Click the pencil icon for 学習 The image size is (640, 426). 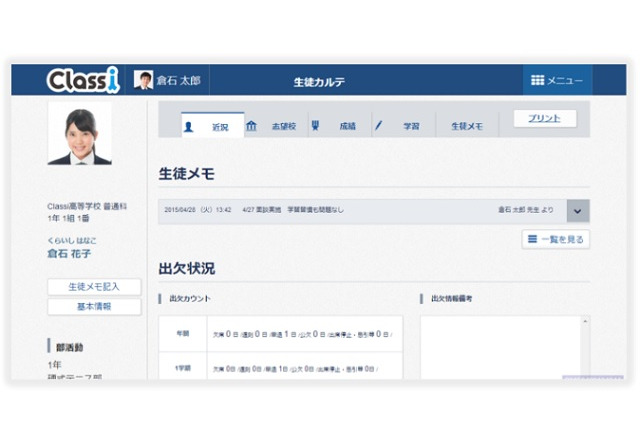pyautogui.click(x=378, y=125)
